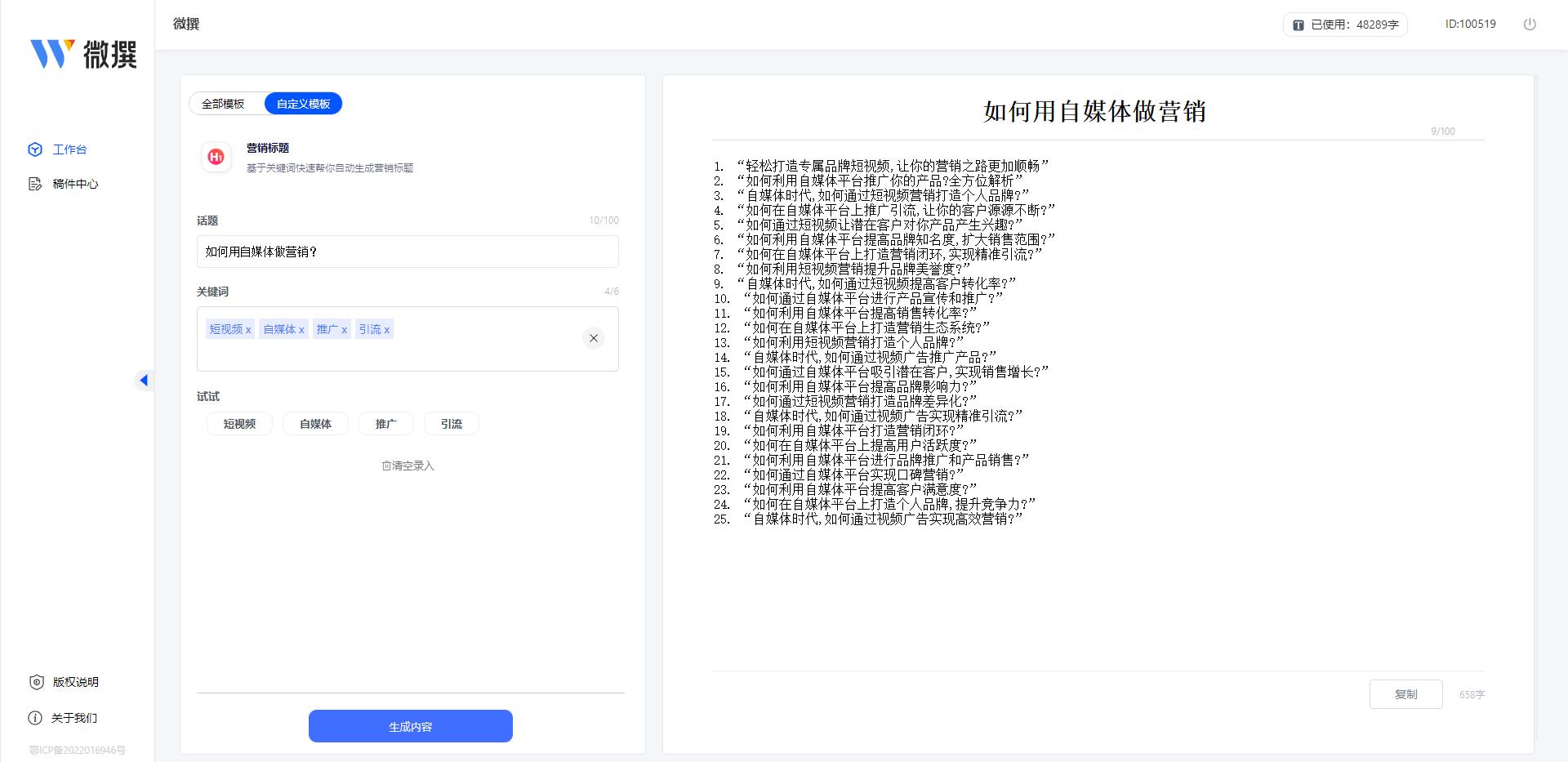
Task: Open the 工作台 workbench from sidebar
Action: click(x=69, y=149)
